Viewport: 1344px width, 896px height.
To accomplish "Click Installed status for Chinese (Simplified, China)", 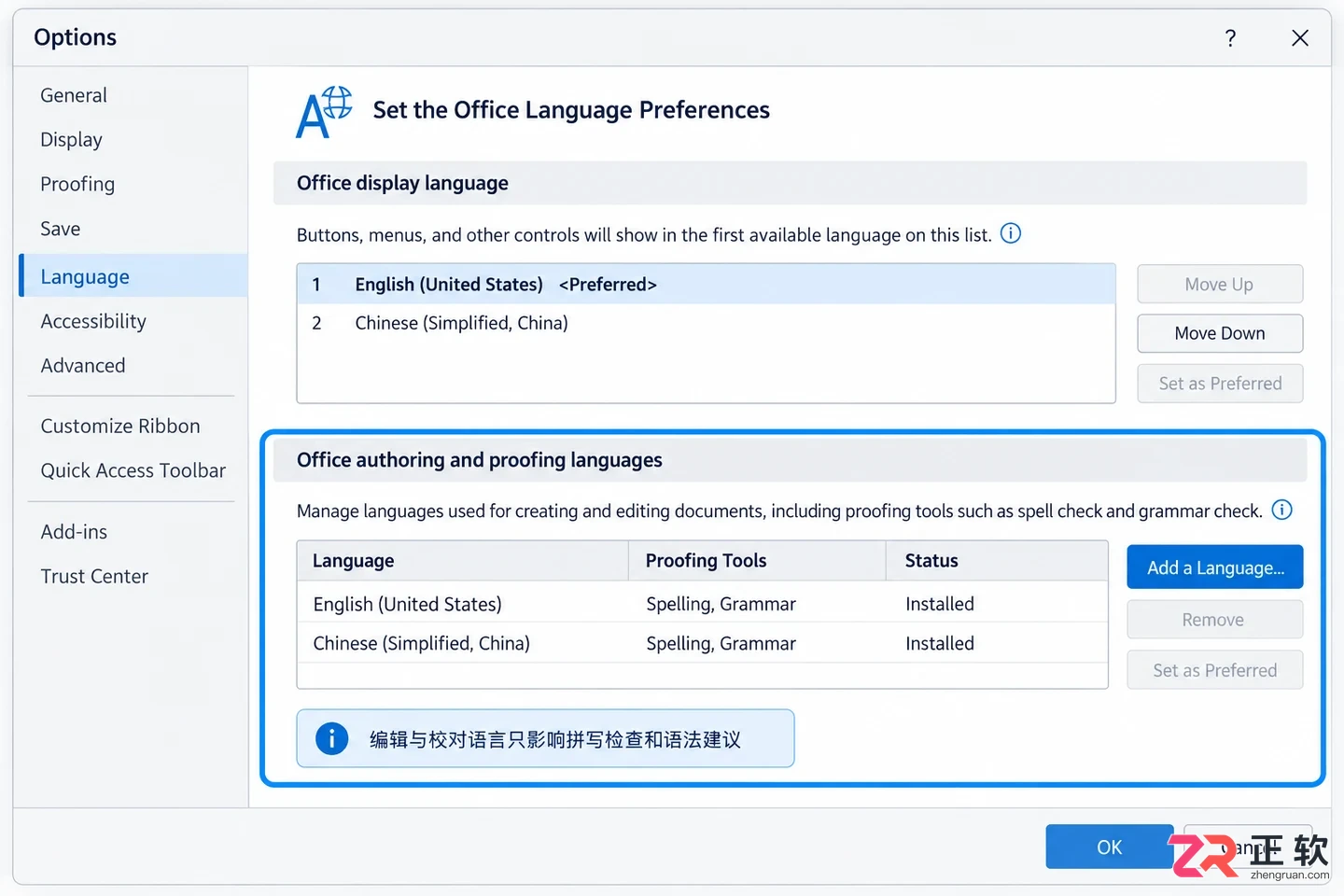I will tap(940, 643).
